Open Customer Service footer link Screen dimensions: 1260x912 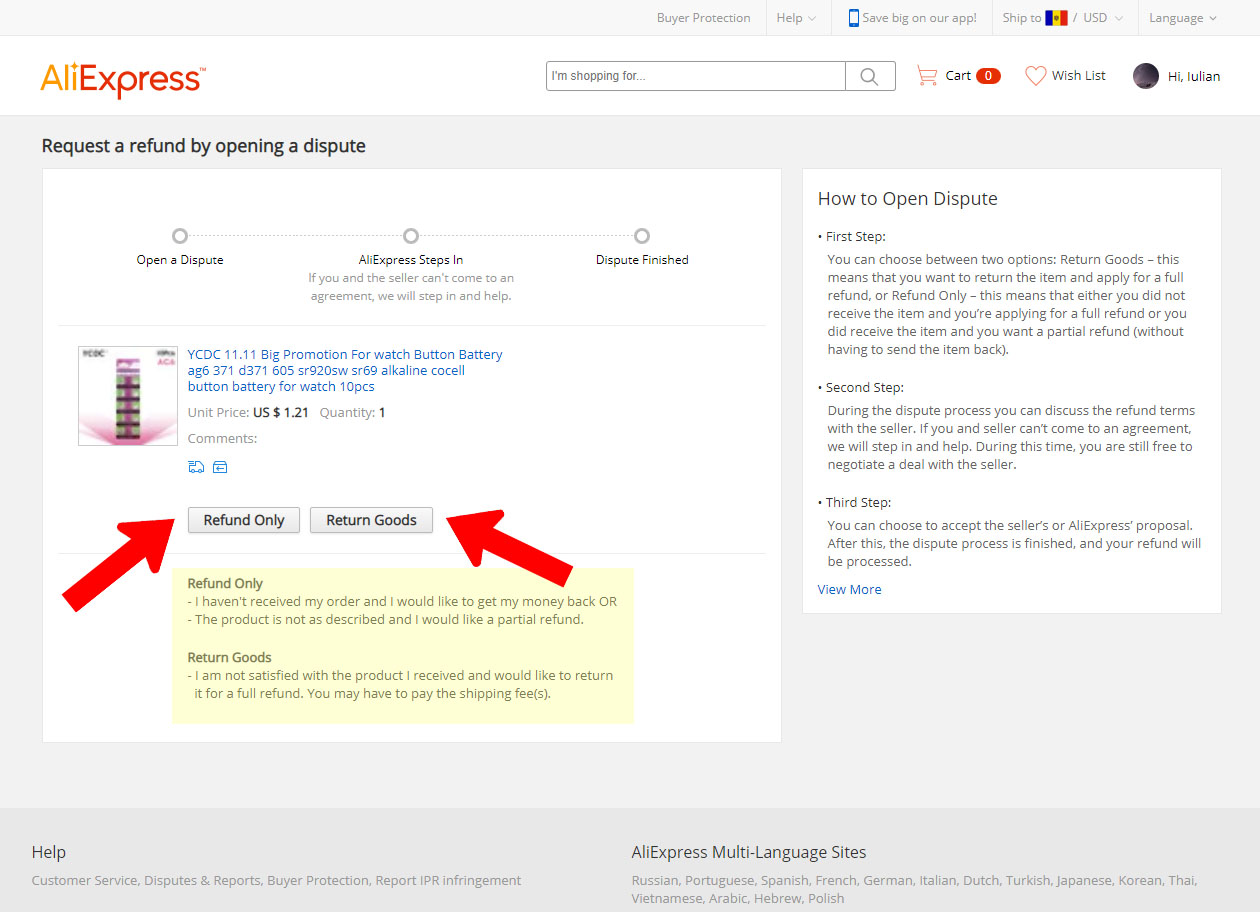coord(84,881)
